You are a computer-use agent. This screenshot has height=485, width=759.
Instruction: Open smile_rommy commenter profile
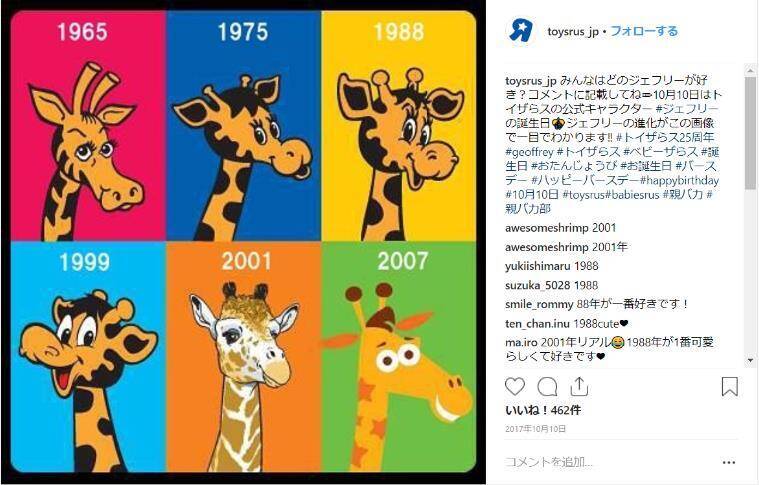(x=539, y=304)
